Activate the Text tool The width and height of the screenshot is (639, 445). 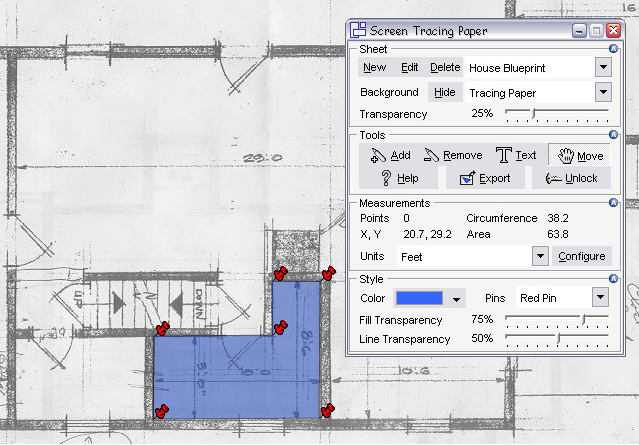517,155
